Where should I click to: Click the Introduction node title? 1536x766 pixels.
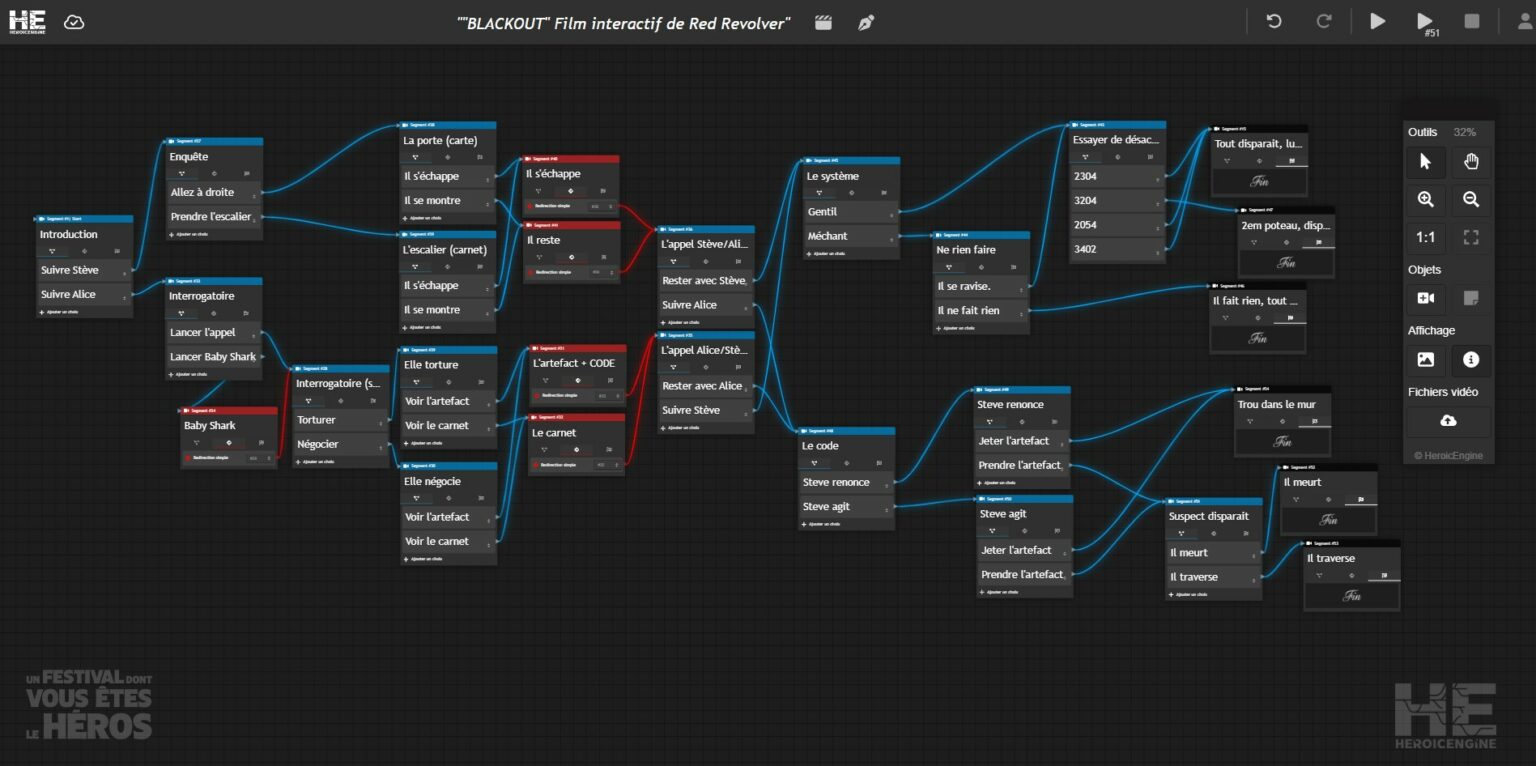click(x=69, y=234)
